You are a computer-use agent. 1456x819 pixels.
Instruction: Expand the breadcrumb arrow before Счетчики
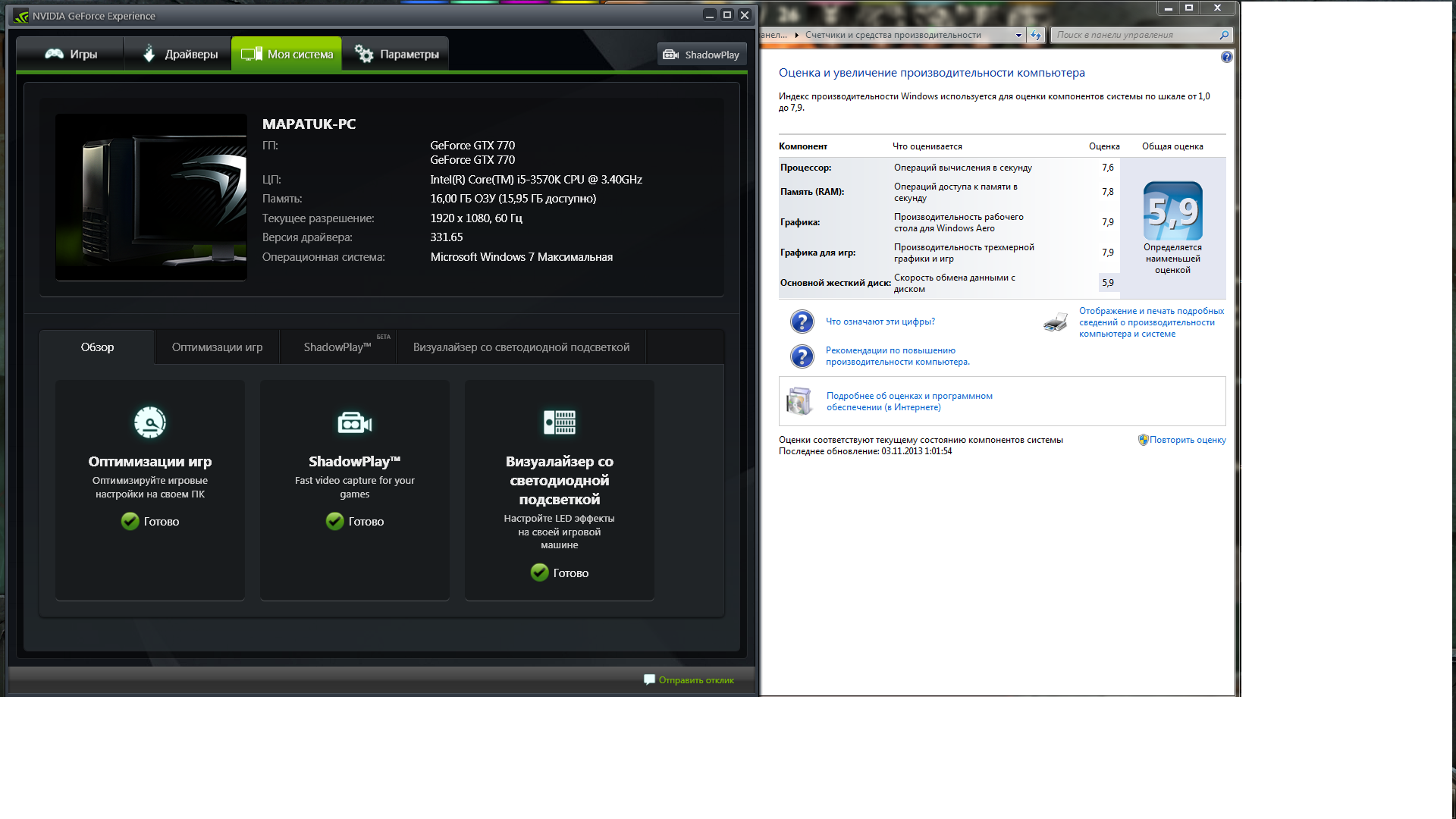coord(796,35)
